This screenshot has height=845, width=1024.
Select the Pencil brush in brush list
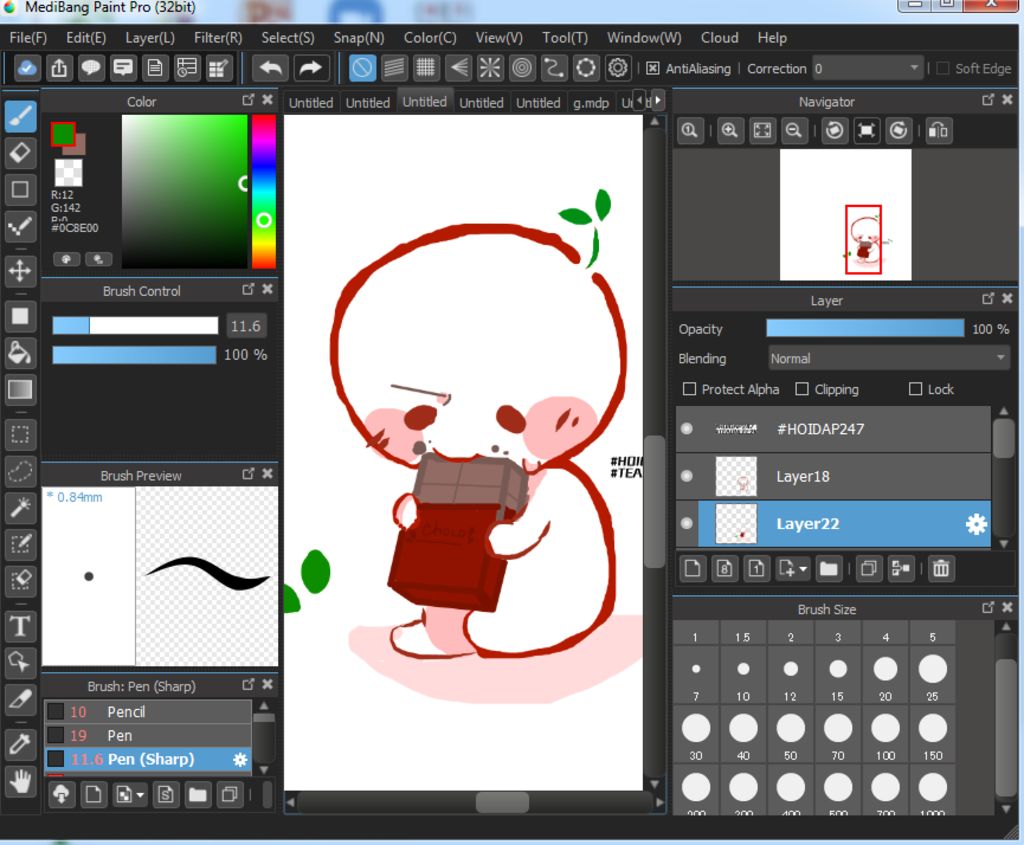148,711
